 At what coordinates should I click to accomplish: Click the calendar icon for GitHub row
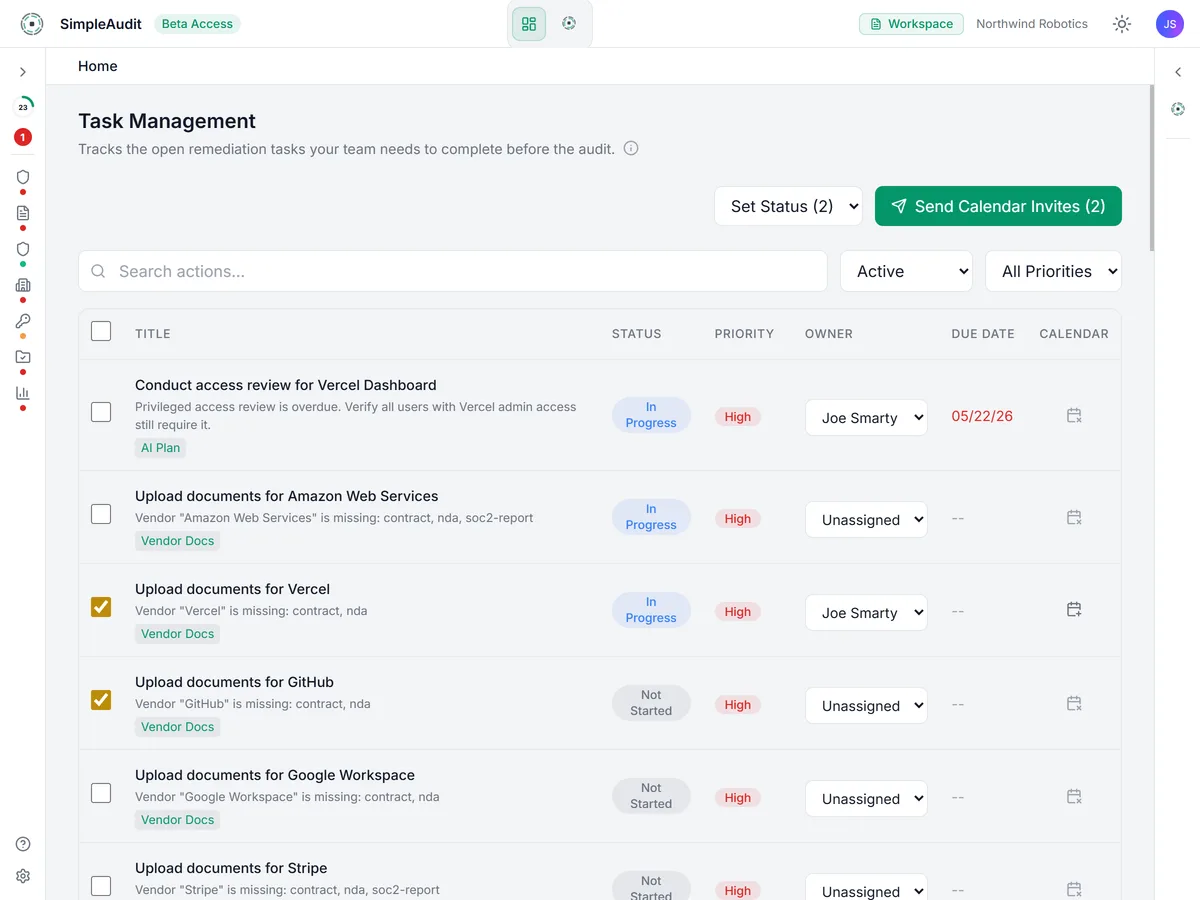click(1074, 703)
